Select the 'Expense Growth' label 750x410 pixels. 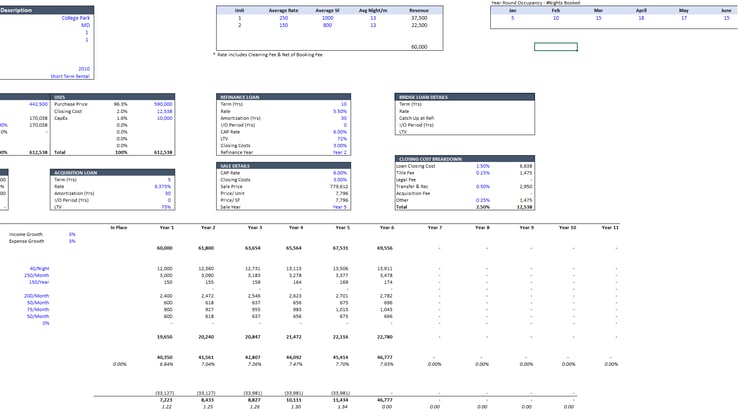point(27,241)
